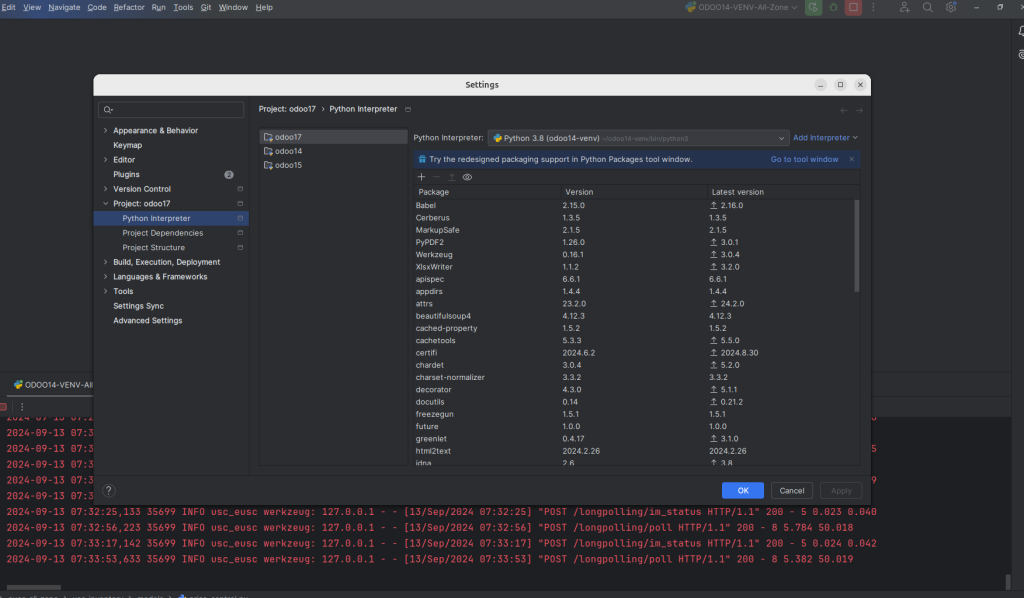Open the Navigate menu

(x=64, y=8)
